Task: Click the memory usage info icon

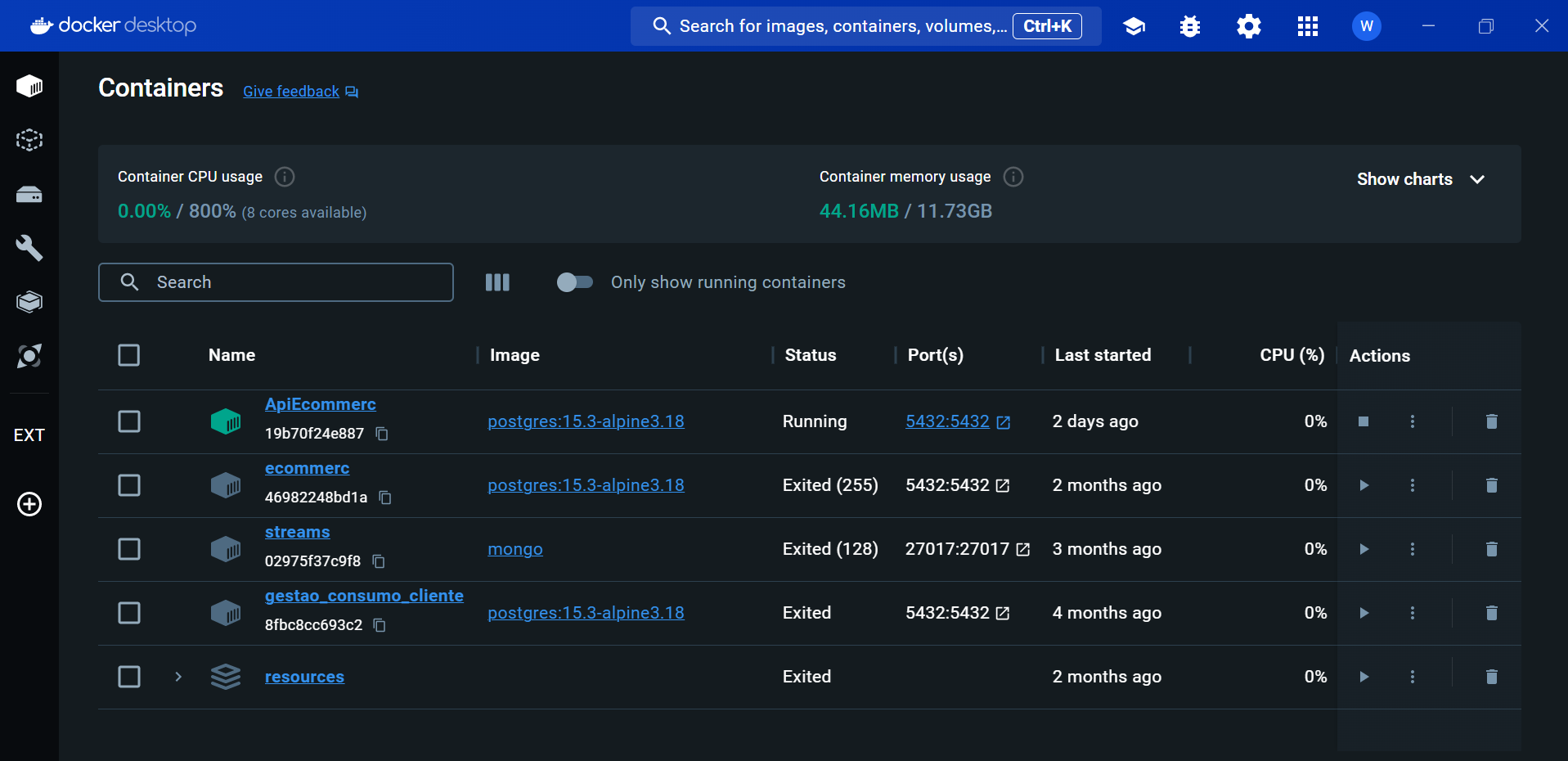Action: coord(1013,177)
